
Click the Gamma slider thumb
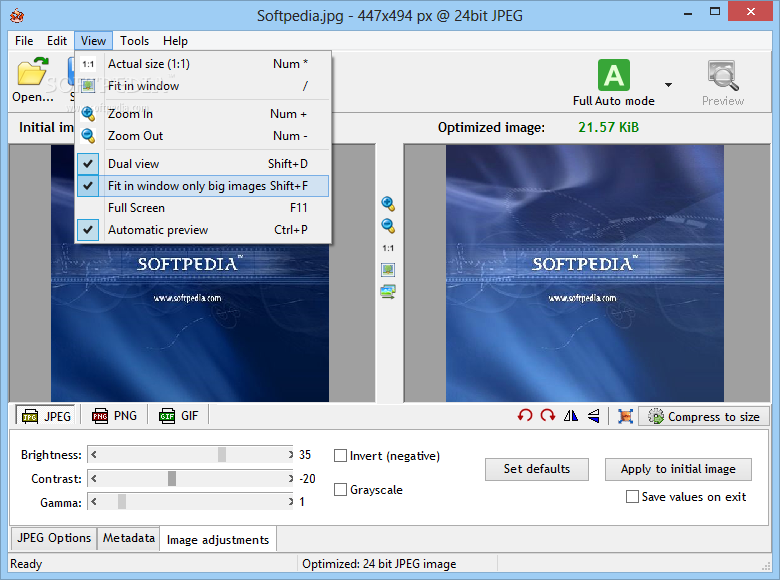click(x=122, y=501)
